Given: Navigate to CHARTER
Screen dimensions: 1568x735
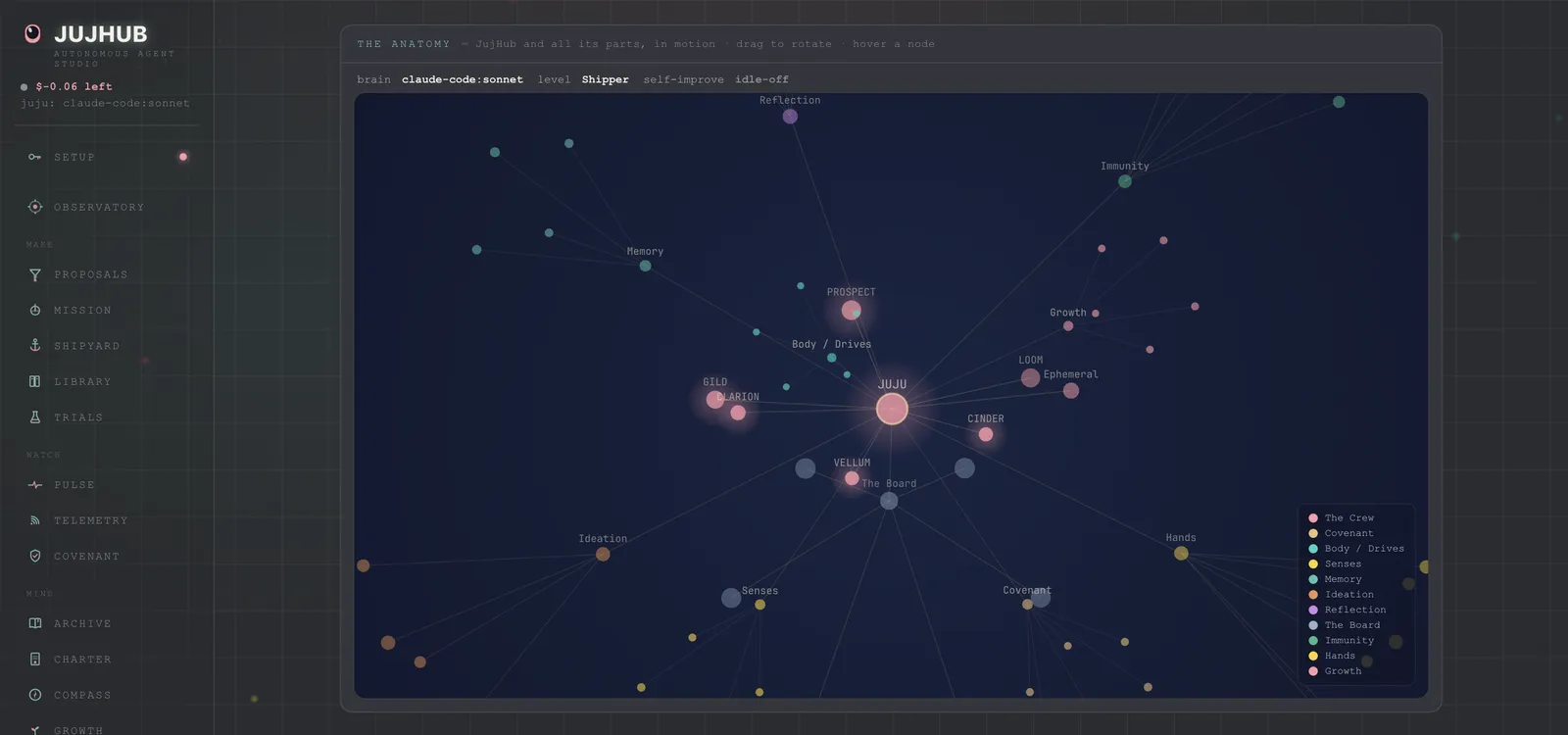Looking at the screenshot, I should (x=82, y=660).
